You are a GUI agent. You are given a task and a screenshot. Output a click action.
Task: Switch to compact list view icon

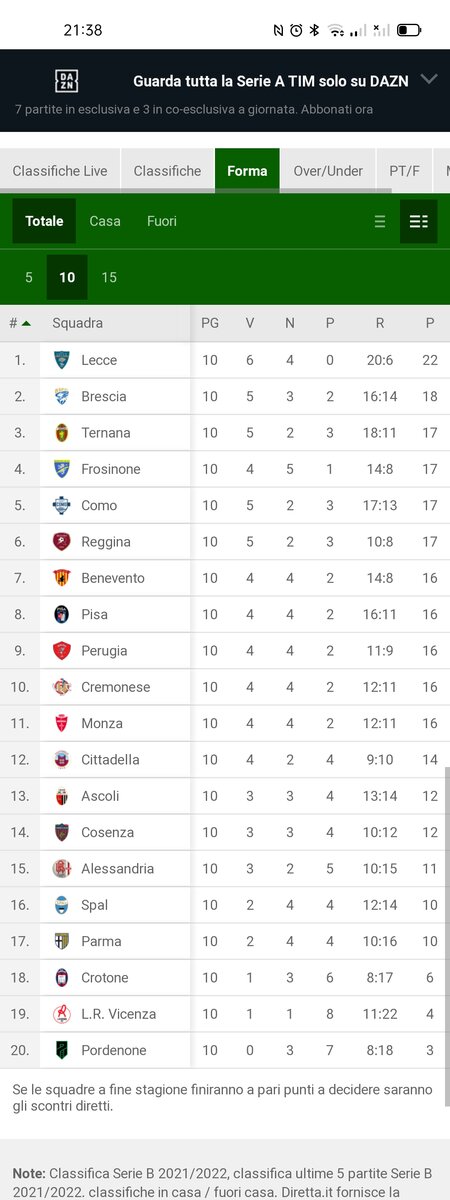(380, 222)
